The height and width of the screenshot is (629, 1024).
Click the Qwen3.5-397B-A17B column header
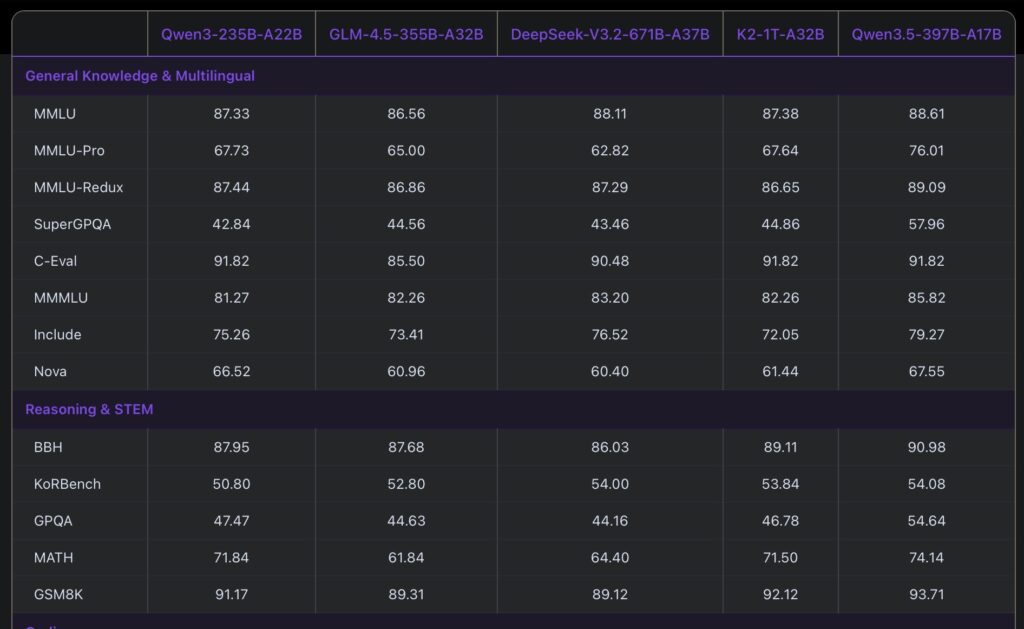tap(926, 34)
